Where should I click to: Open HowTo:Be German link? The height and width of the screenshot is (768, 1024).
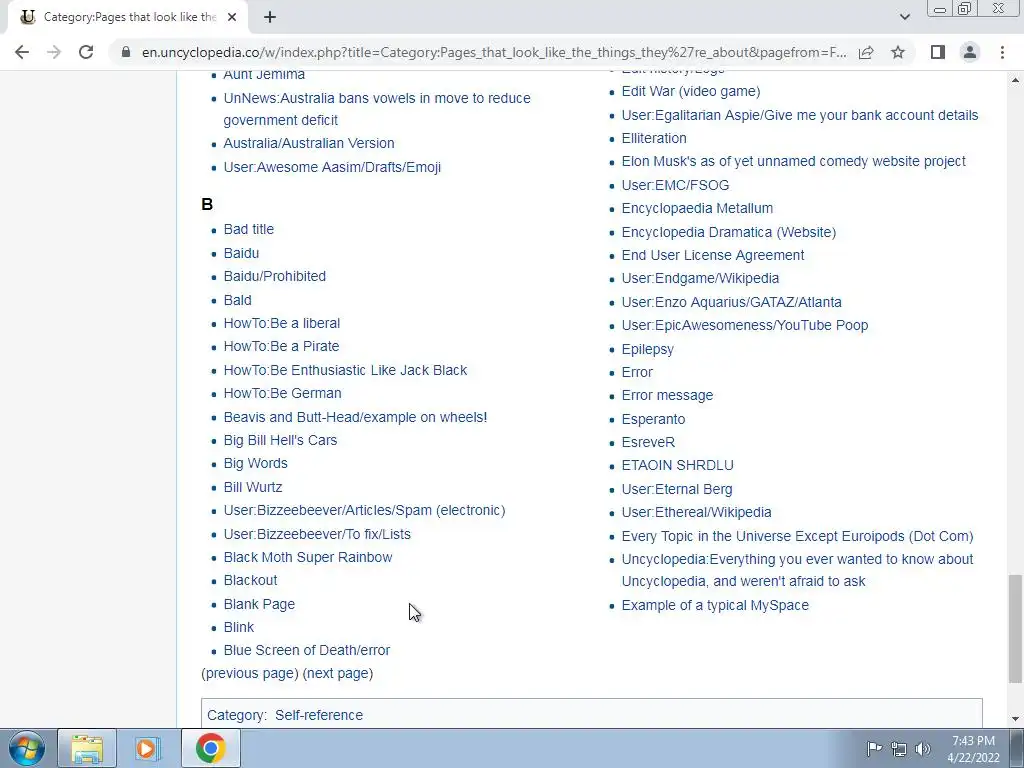point(282,393)
